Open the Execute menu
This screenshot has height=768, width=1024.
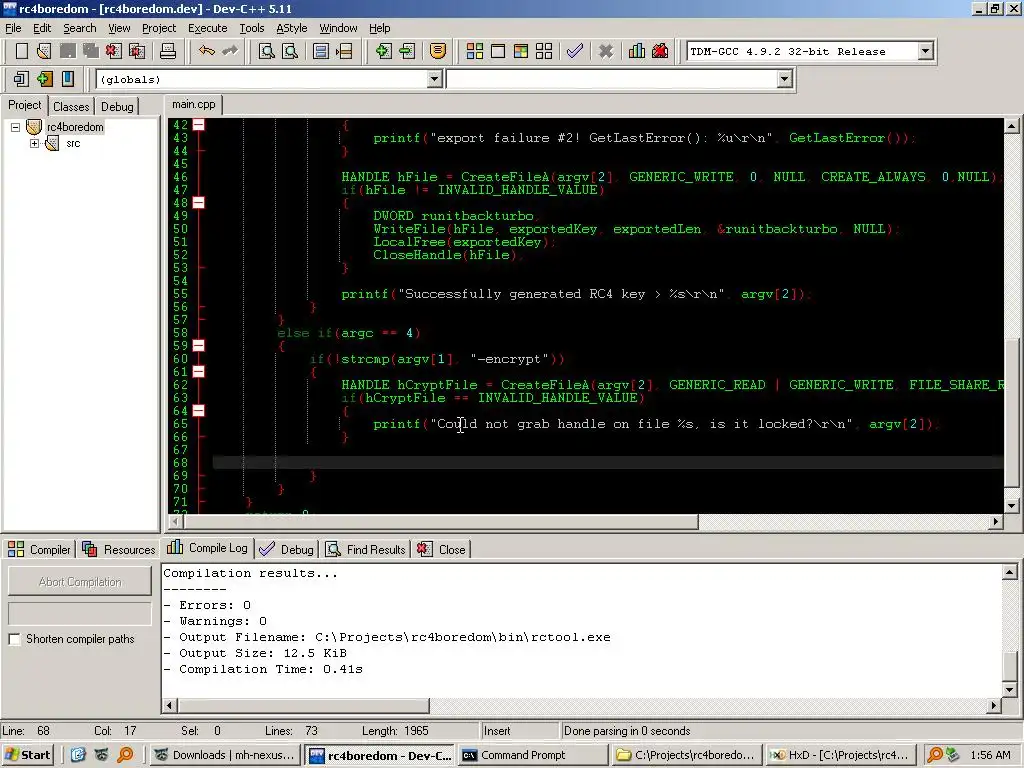(208, 28)
